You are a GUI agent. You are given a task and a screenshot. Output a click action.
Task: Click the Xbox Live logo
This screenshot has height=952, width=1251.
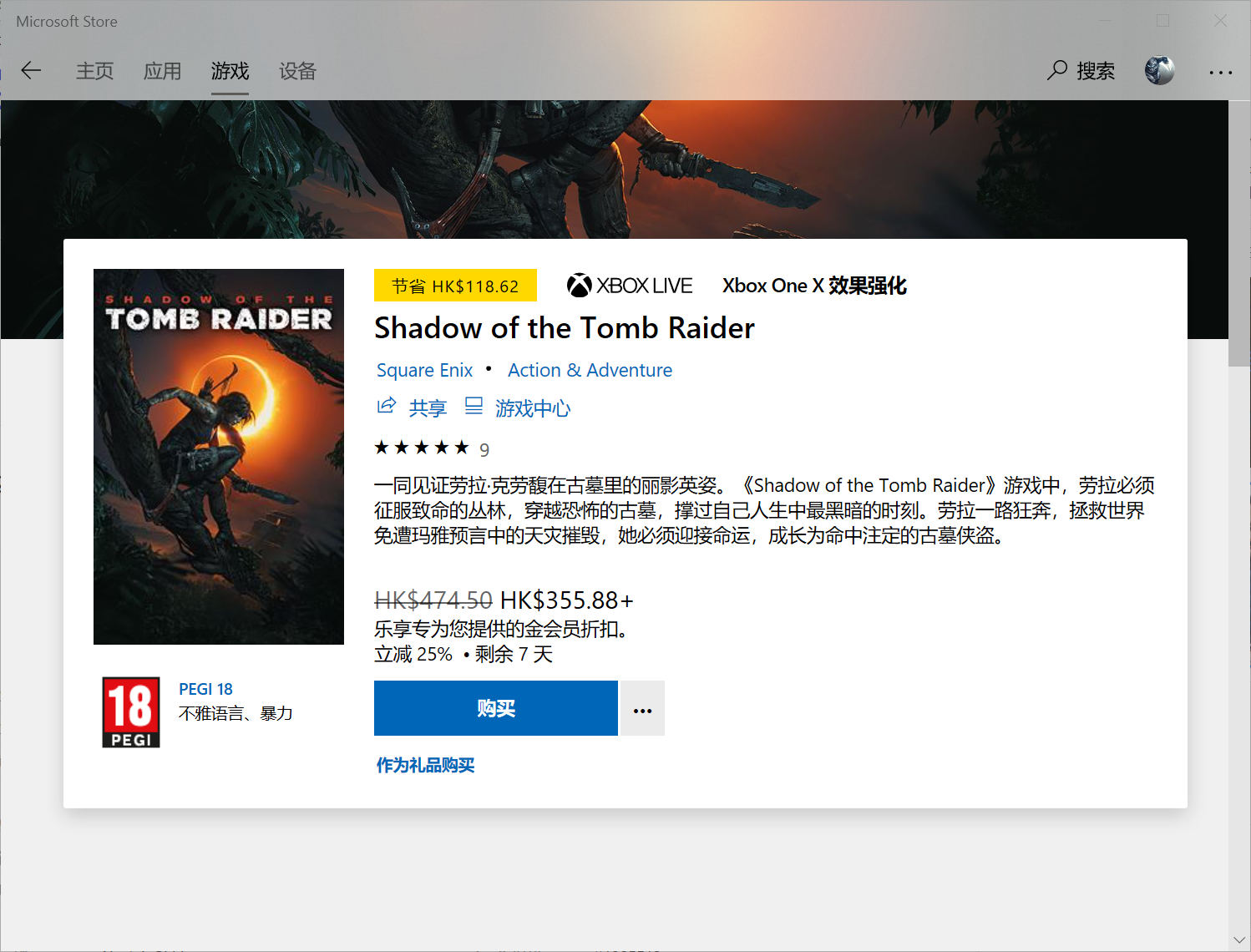click(630, 286)
